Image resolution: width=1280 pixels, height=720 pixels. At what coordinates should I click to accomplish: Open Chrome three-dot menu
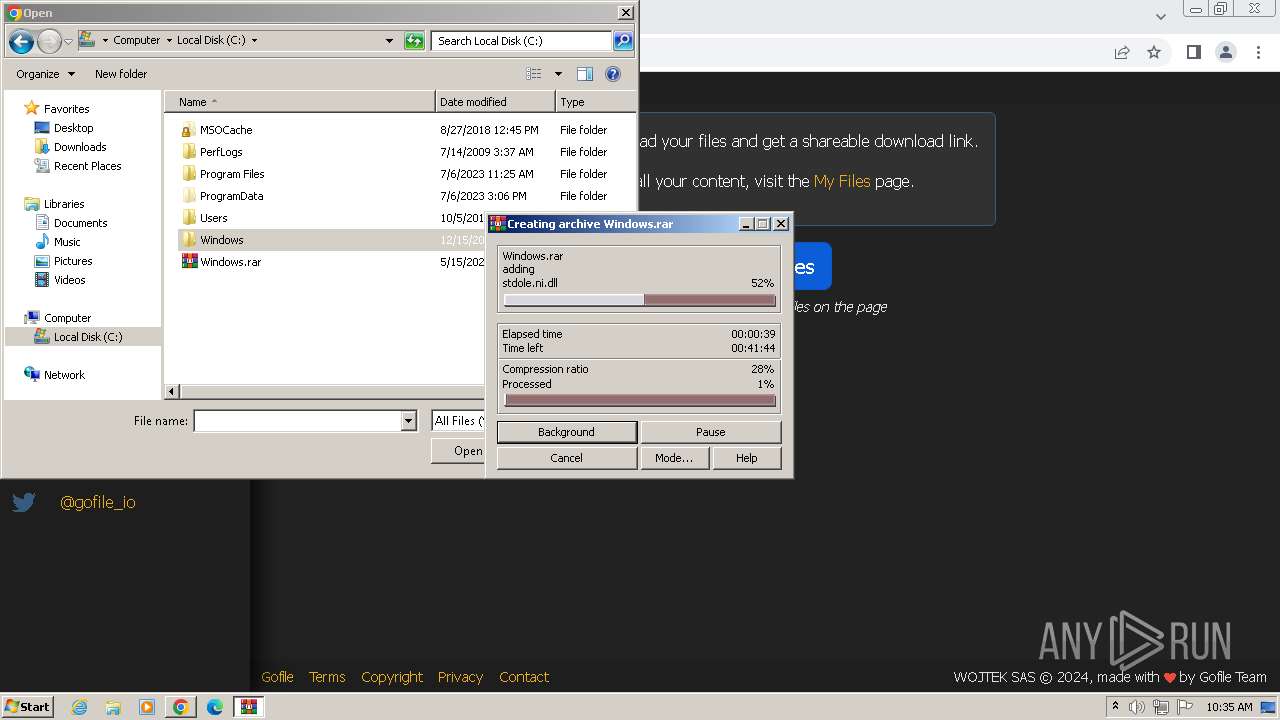click(x=1258, y=52)
